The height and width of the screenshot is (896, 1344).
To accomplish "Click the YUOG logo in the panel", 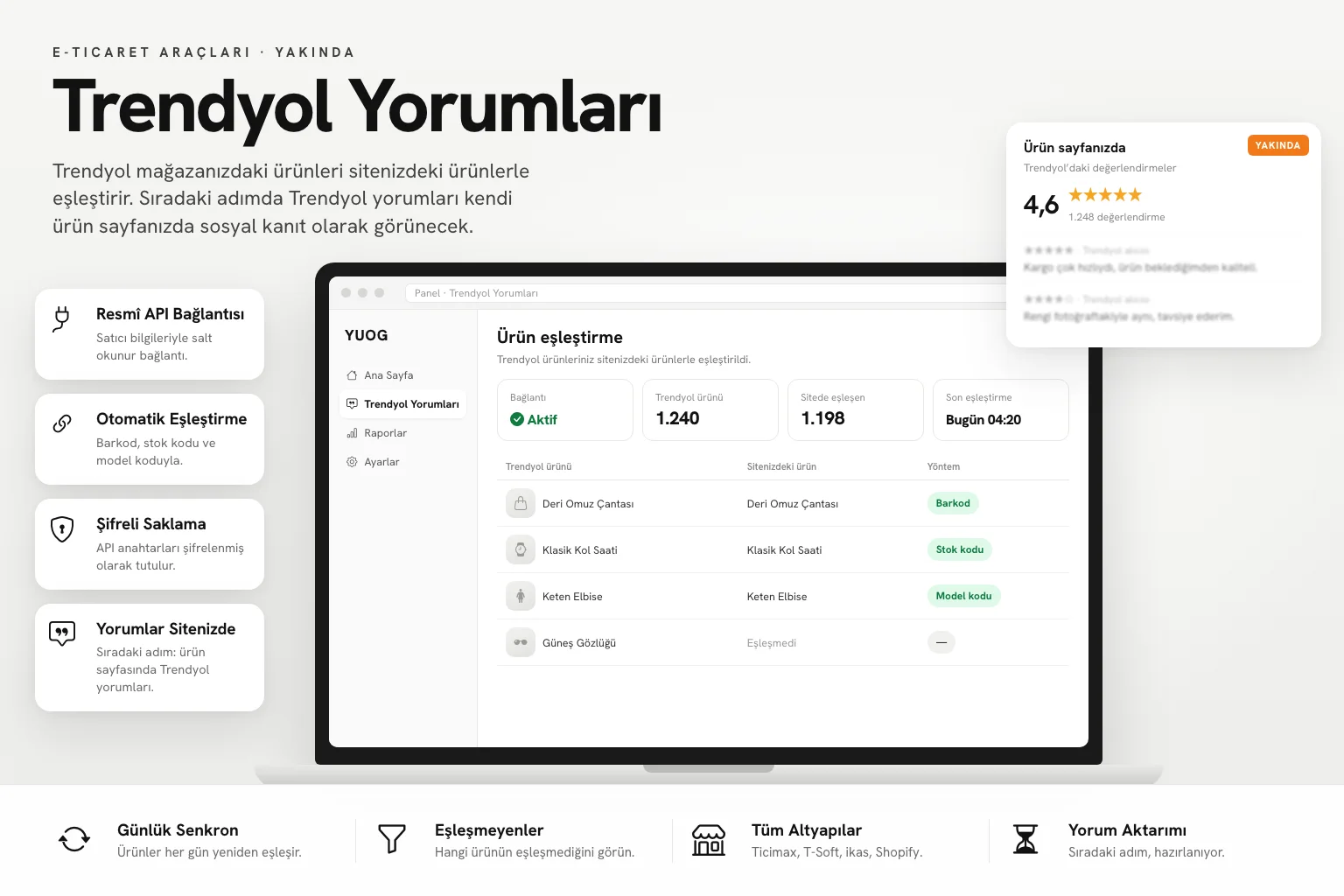I will coord(367,335).
